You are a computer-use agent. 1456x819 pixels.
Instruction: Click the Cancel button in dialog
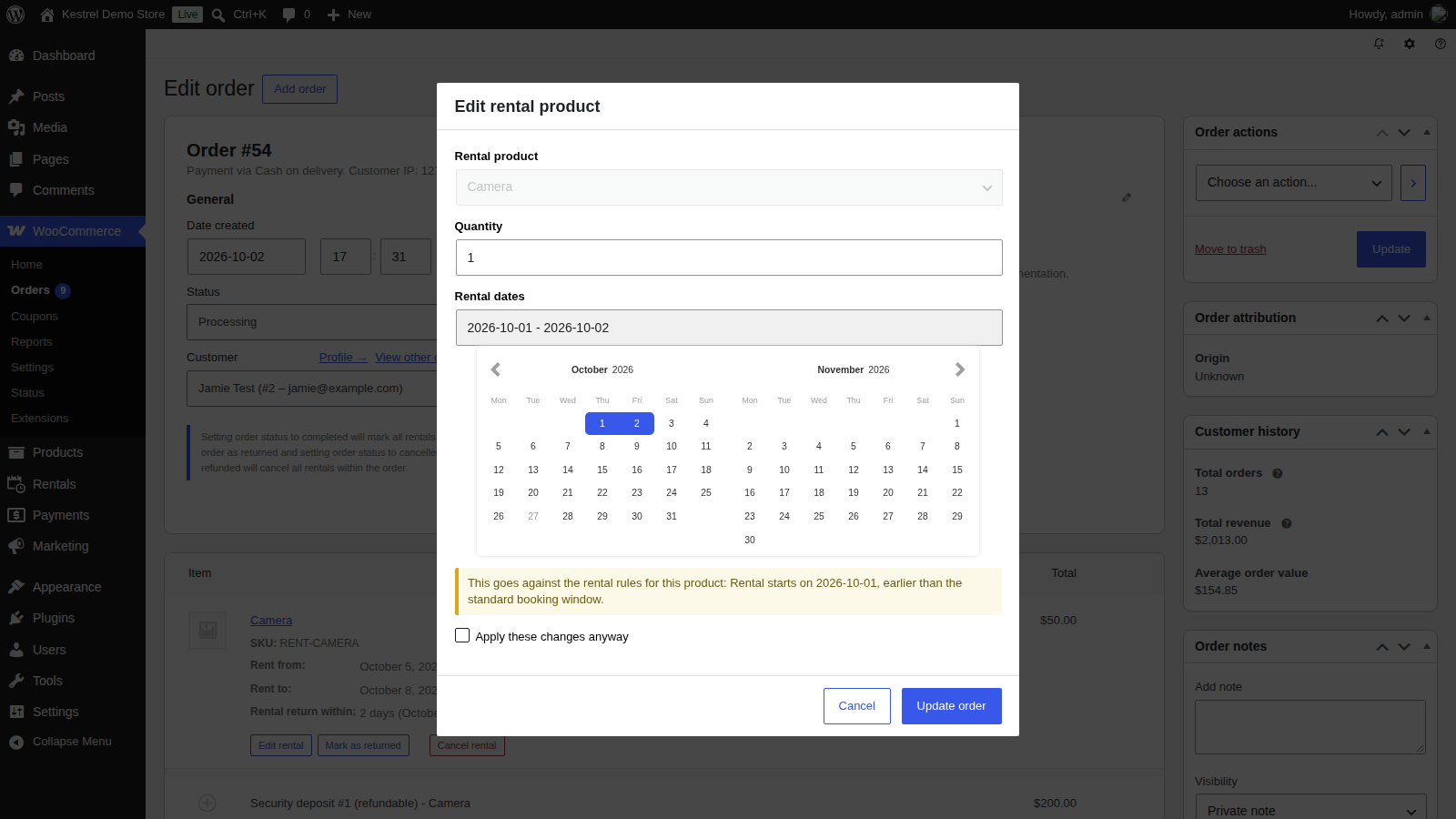coord(856,706)
